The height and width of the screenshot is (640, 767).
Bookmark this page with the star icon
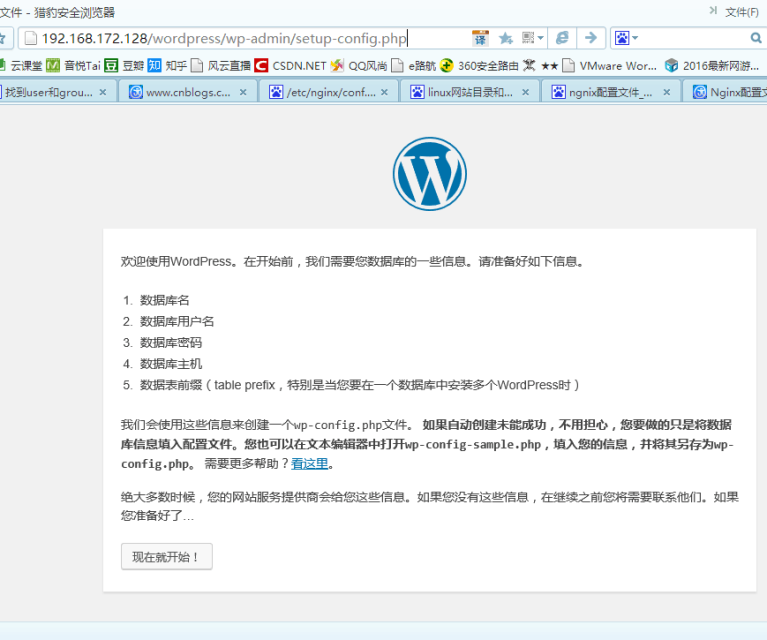(x=506, y=38)
